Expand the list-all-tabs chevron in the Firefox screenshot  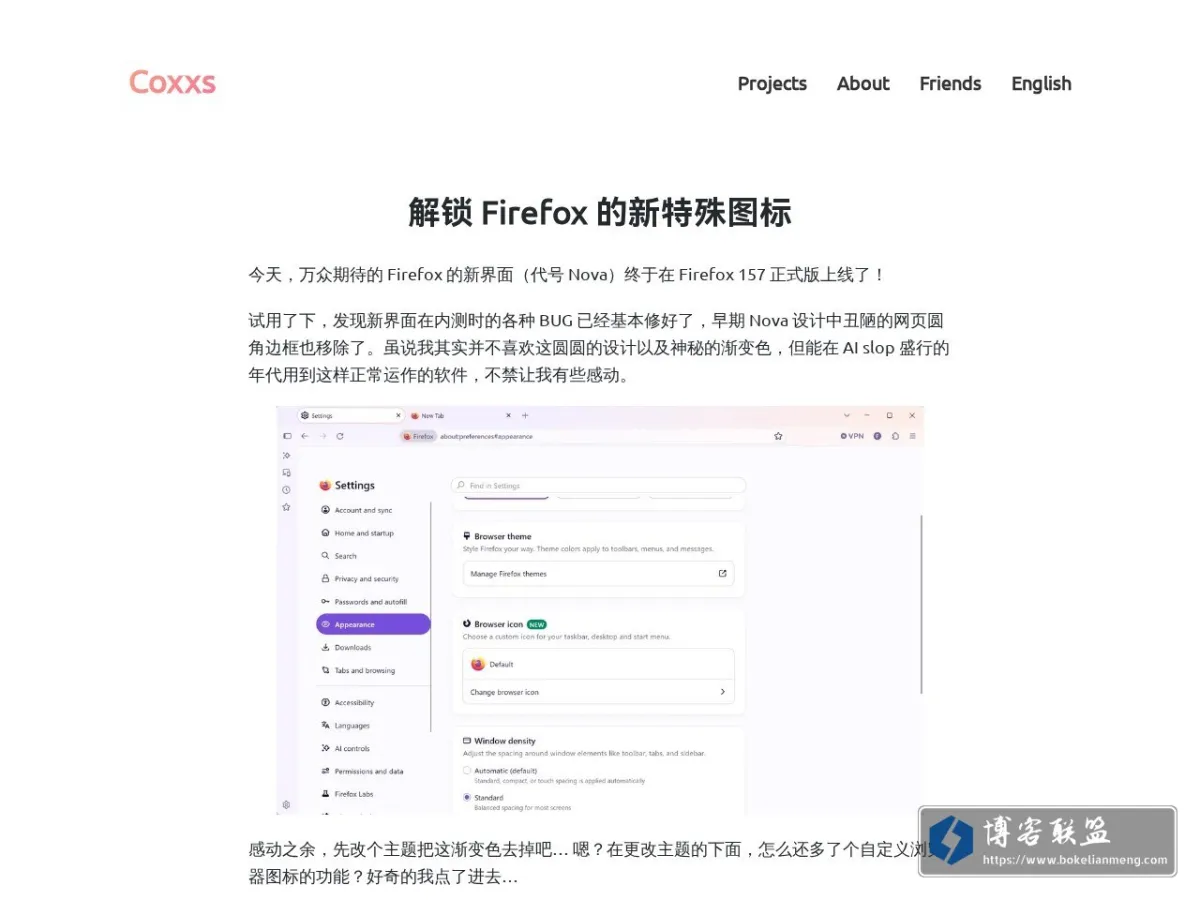click(846, 415)
